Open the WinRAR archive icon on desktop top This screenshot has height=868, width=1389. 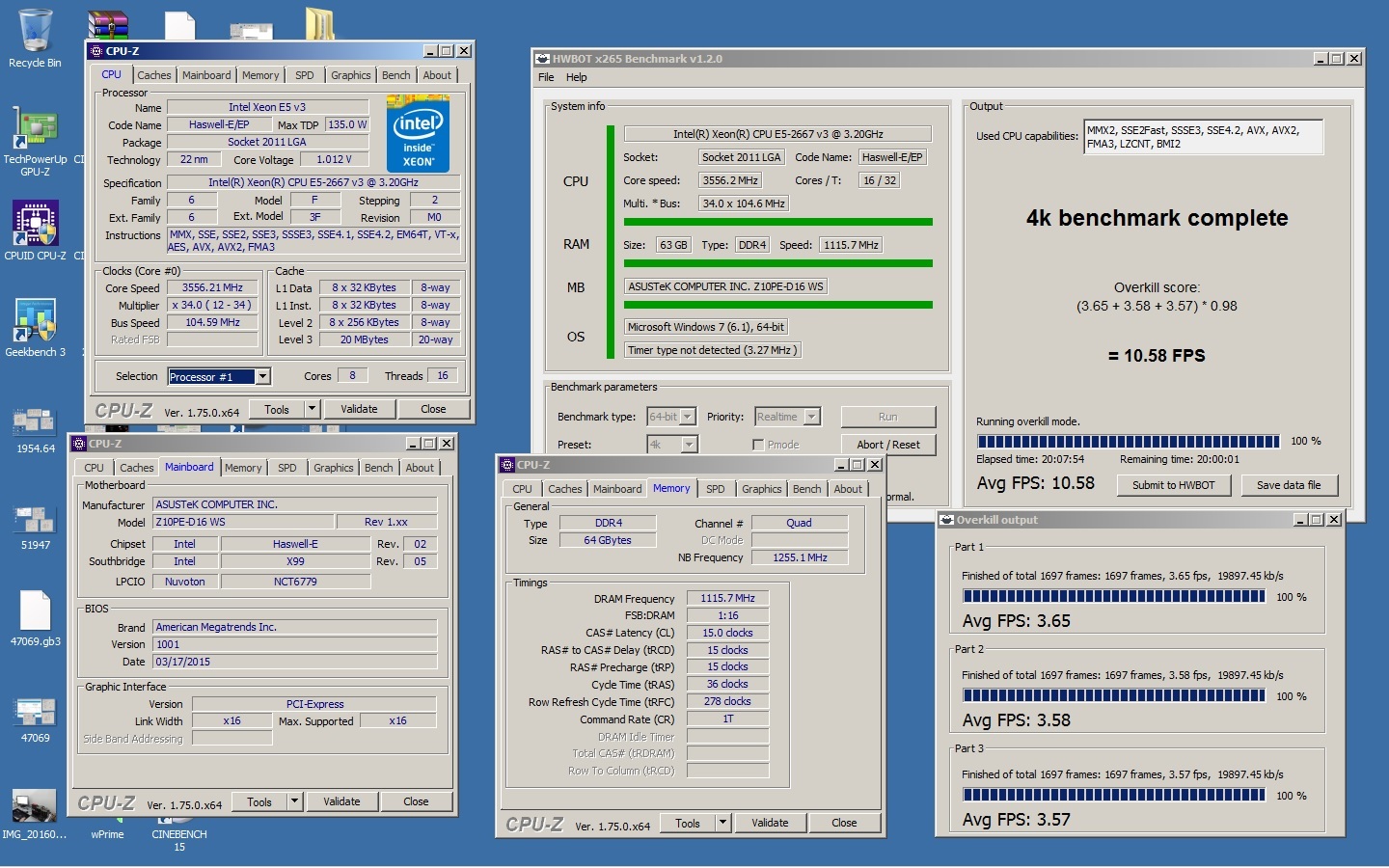click(x=108, y=25)
